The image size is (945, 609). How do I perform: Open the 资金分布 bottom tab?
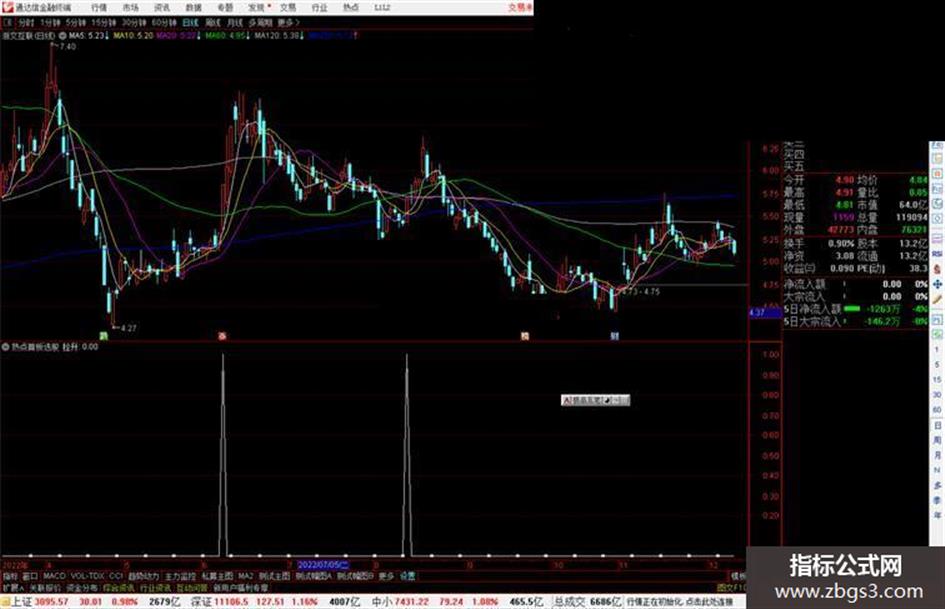tap(81, 587)
